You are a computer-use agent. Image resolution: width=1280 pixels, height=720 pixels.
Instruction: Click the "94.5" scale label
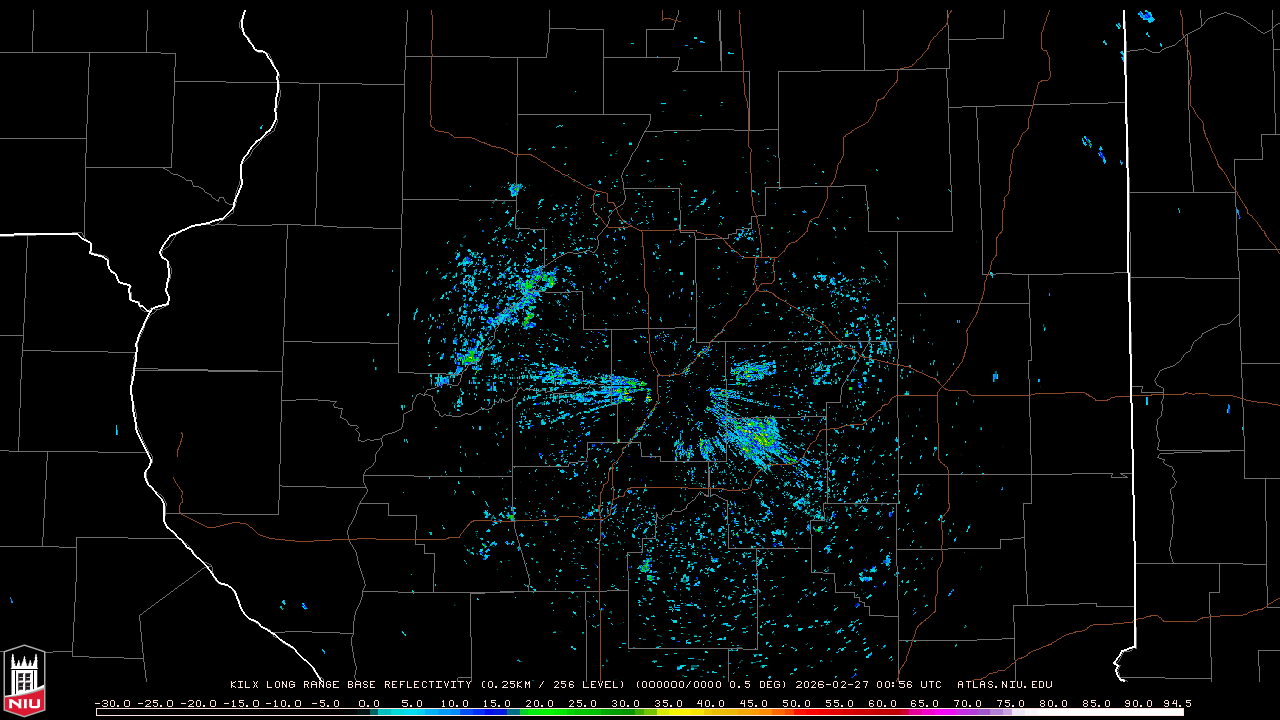click(x=1177, y=703)
